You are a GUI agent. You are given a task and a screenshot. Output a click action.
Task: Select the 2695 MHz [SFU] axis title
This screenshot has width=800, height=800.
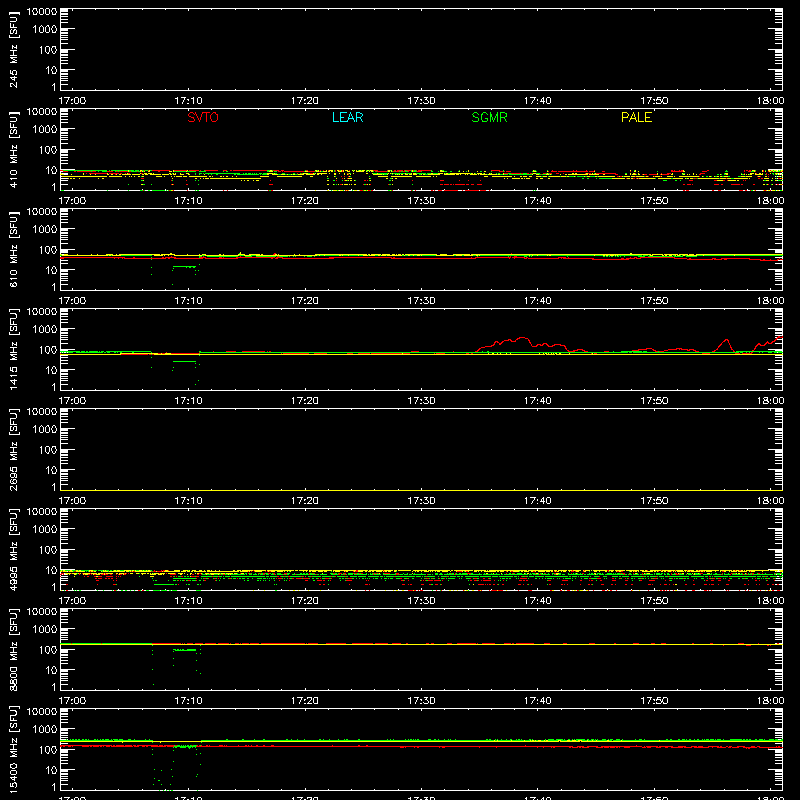pyautogui.click(x=13, y=449)
